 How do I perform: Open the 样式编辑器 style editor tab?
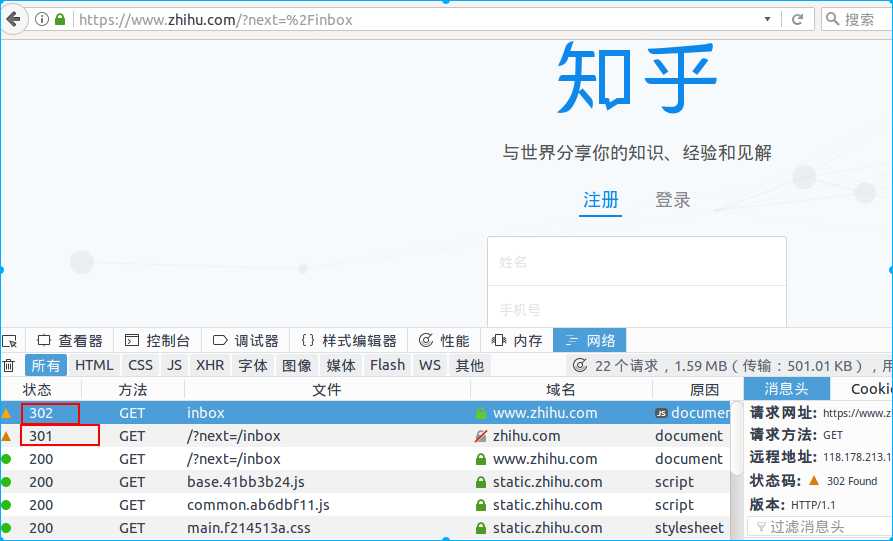click(x=349, y=341)
